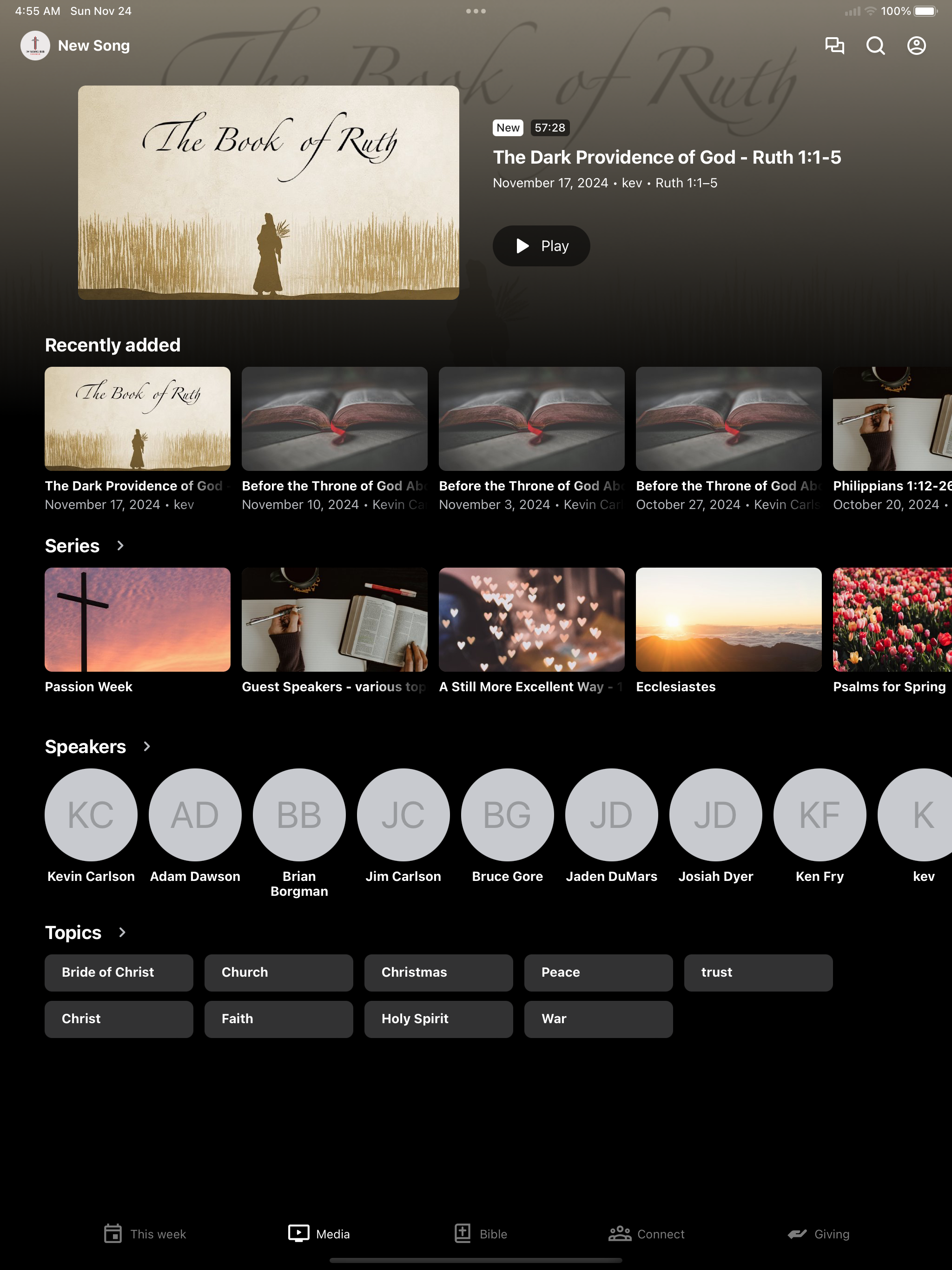
Task: Open Philippians 1:12-26 sermon thumbnail
Action: [x=892, y=418]
